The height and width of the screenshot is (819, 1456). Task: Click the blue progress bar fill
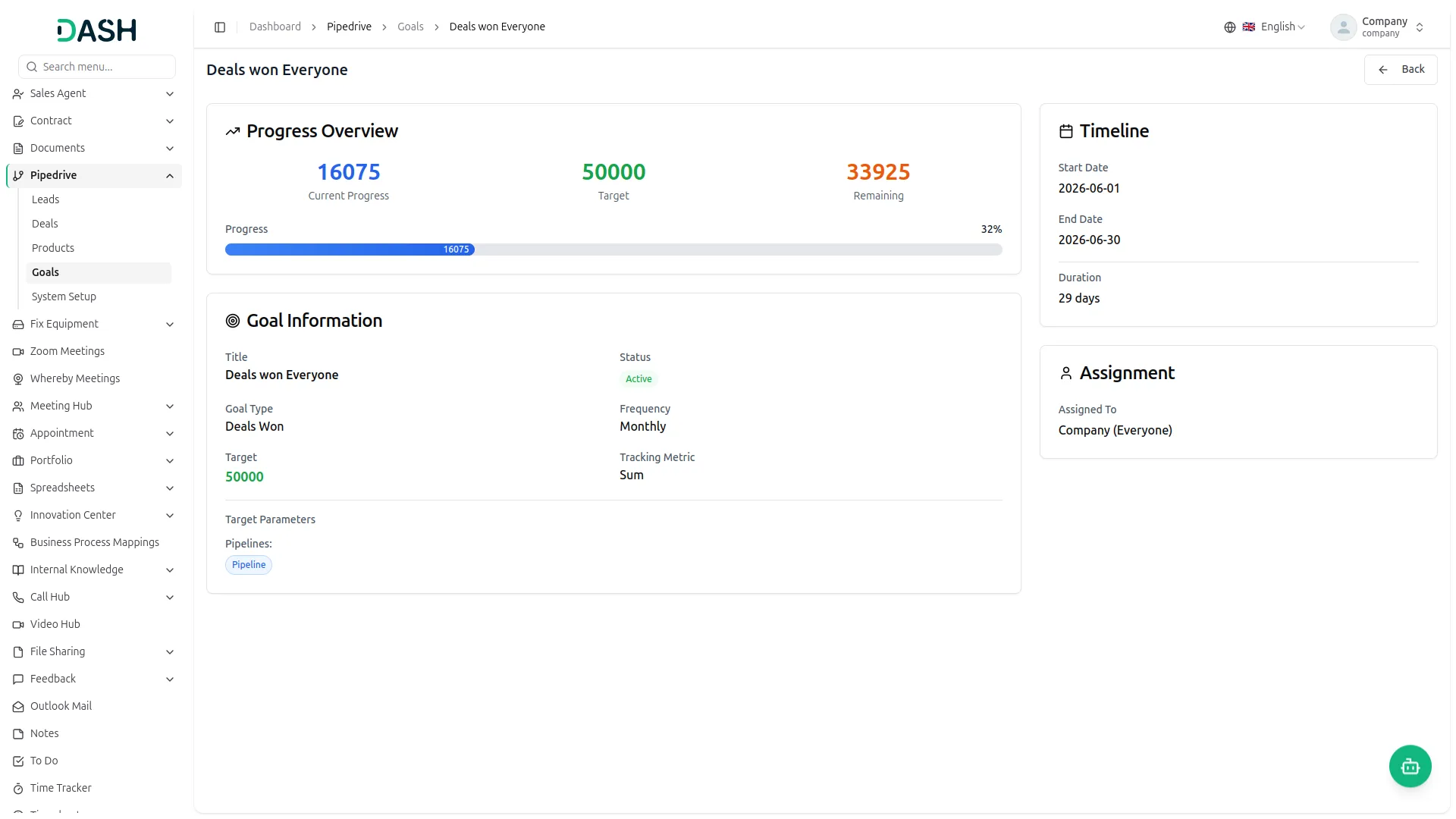350,249
